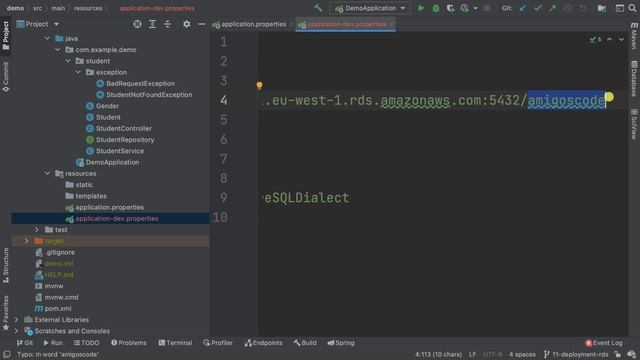This screenshot has height=360, width=640.
Task: Open the DemoApplication run configuration dropdown
Action: 370,8
